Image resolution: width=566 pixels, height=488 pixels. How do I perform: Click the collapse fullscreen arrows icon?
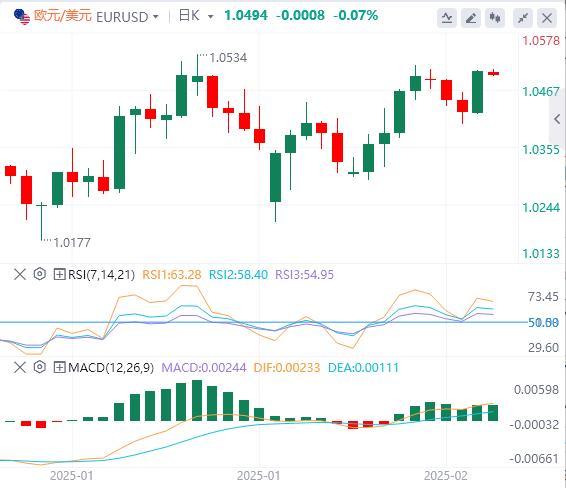(x=523, y=17)
